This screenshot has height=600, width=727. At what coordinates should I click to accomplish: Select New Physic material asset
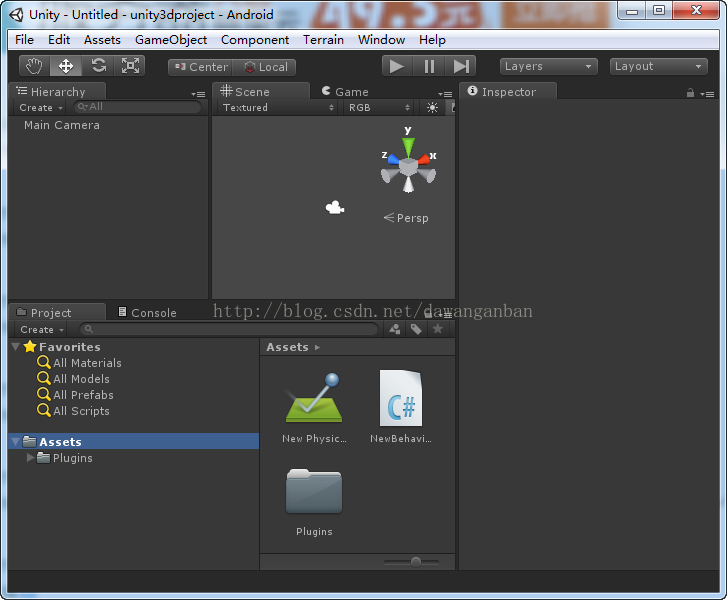[x=314, y=408]
